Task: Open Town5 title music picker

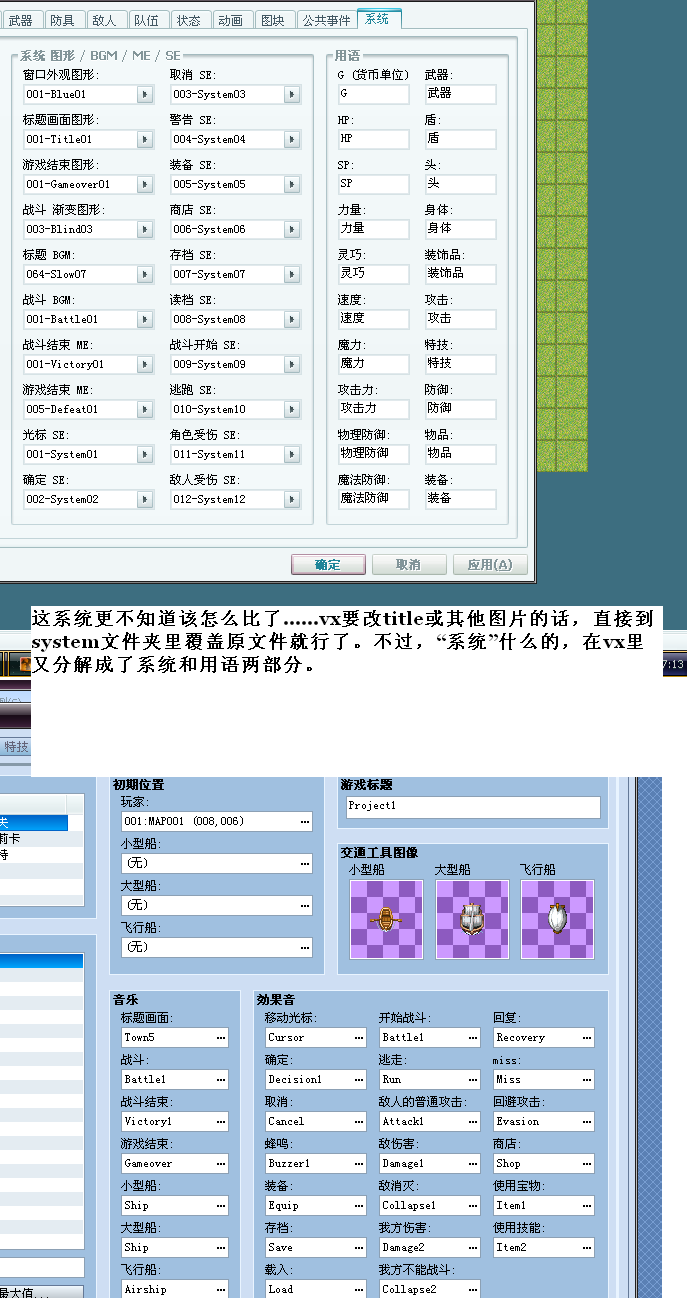Action: point(221,1038)
